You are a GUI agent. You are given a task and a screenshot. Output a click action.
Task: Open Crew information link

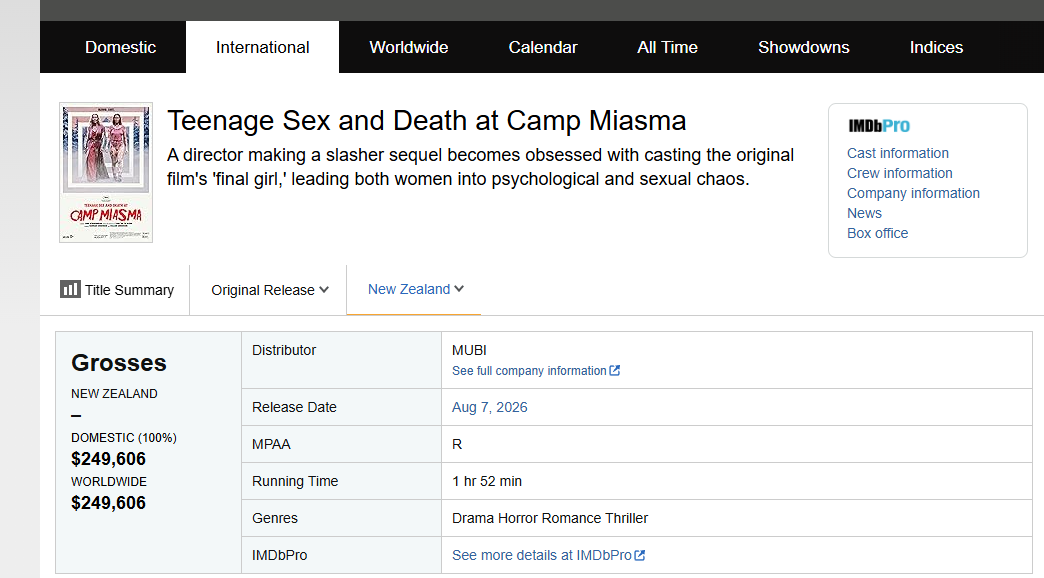coord(900,173)
